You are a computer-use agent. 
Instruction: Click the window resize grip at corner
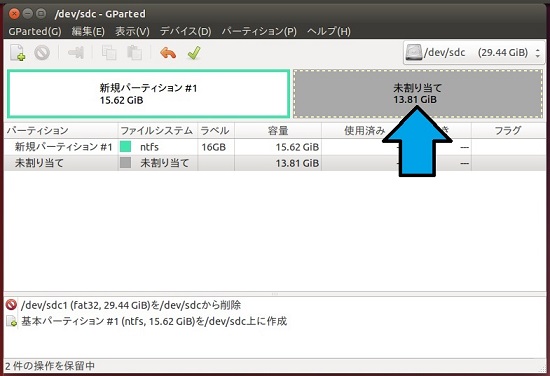[542, 368]
